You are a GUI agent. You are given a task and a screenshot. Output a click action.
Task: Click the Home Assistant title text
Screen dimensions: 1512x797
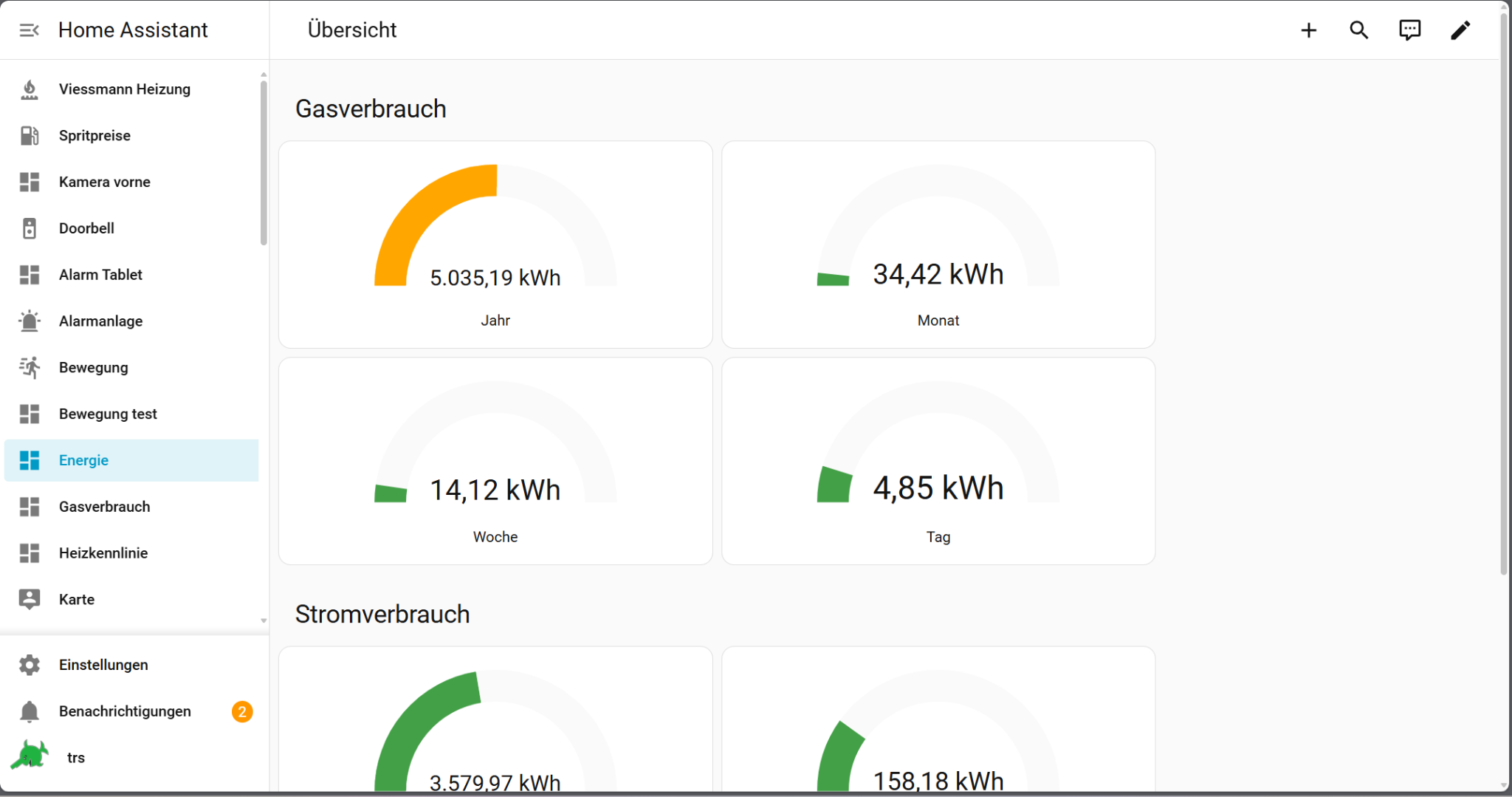[x=133, y=30]
